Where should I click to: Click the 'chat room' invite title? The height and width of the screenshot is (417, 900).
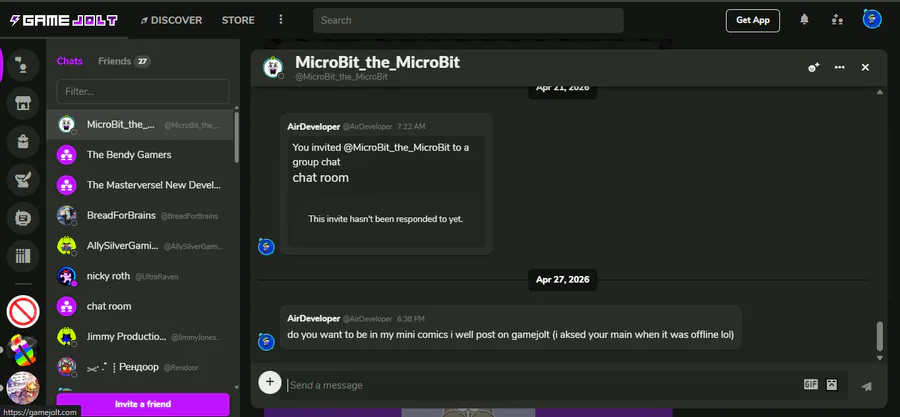pyautogui.click(x=320, y=178)
